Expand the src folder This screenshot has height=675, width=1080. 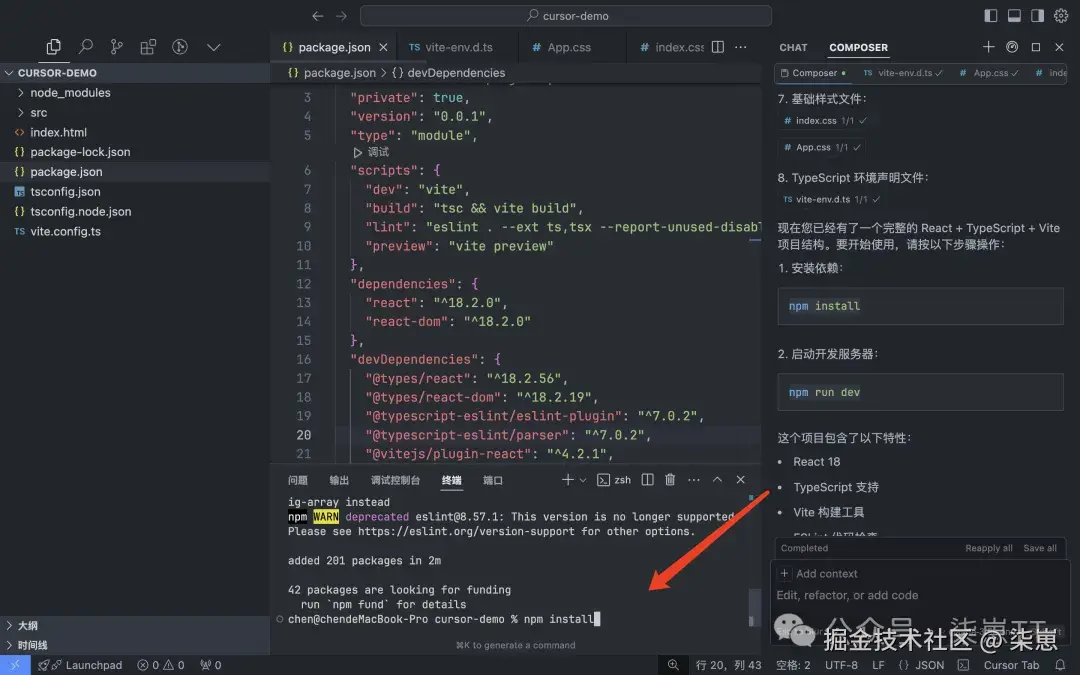134,112
